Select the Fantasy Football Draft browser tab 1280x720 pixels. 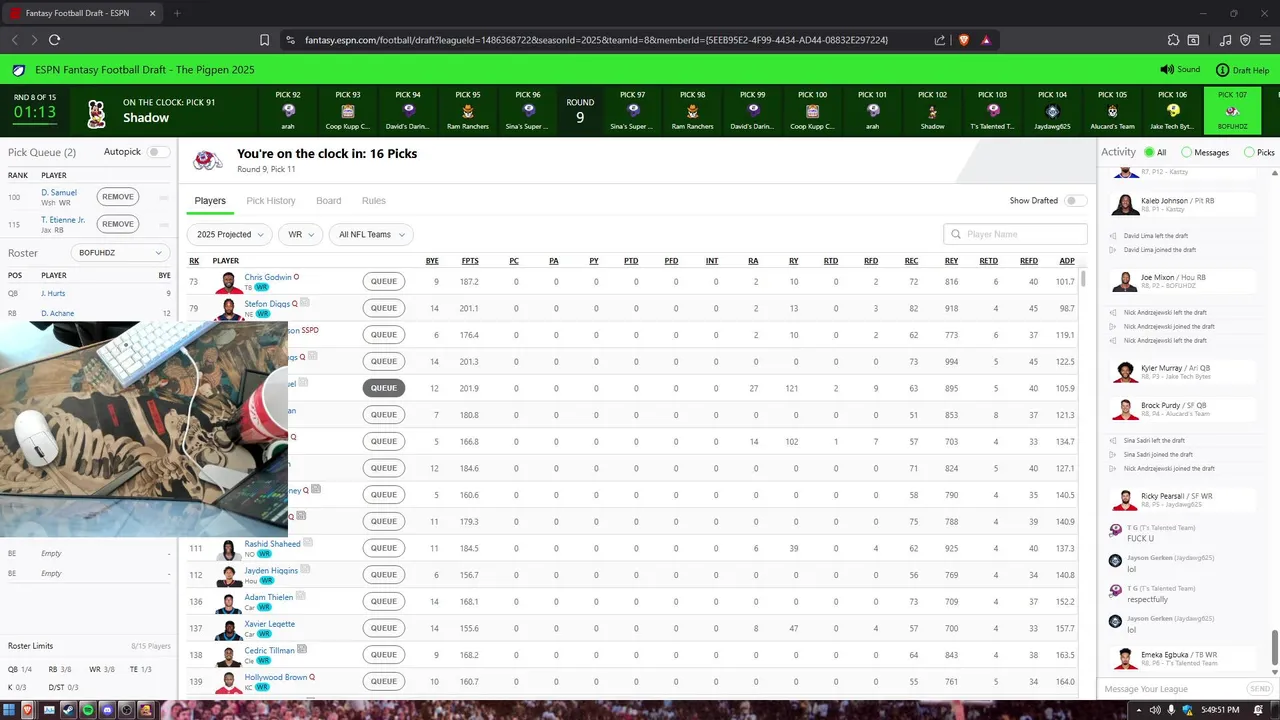coord(82,13)
